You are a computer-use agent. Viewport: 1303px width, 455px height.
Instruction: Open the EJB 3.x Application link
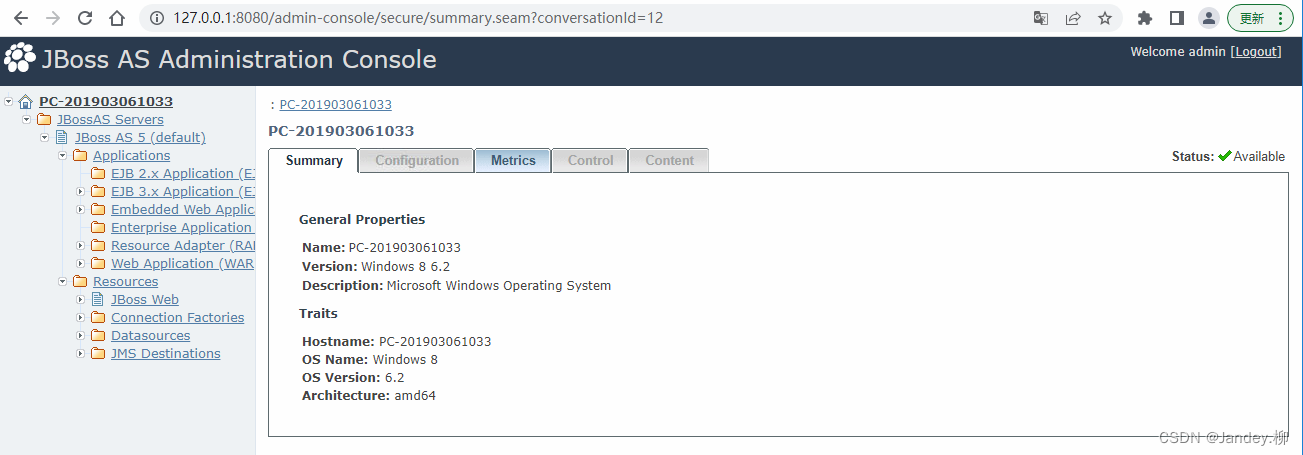click(x=183, y=192)
